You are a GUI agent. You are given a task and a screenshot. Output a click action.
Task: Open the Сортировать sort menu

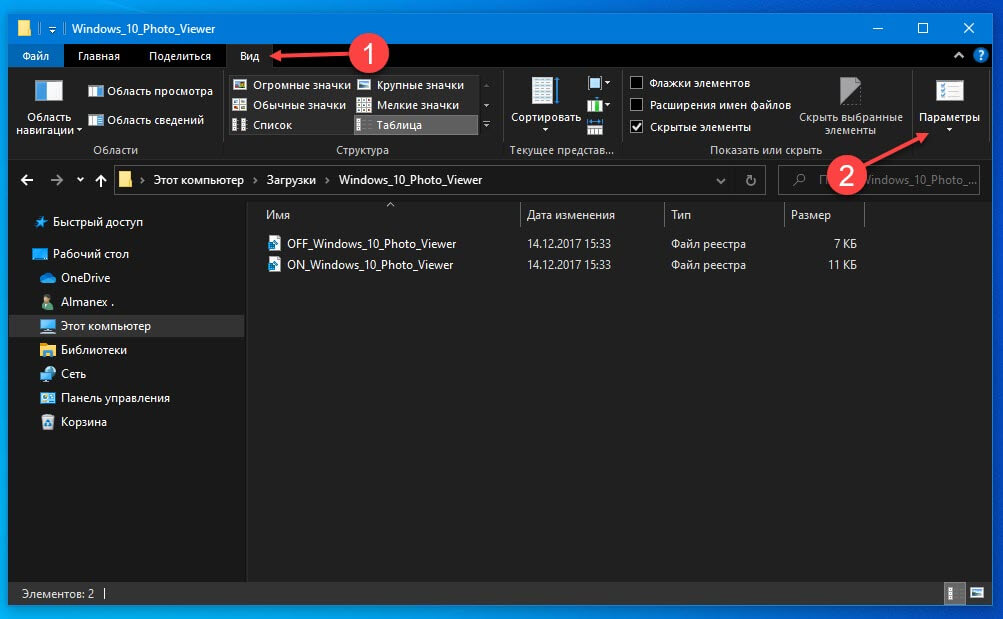[x=546, y=104]
